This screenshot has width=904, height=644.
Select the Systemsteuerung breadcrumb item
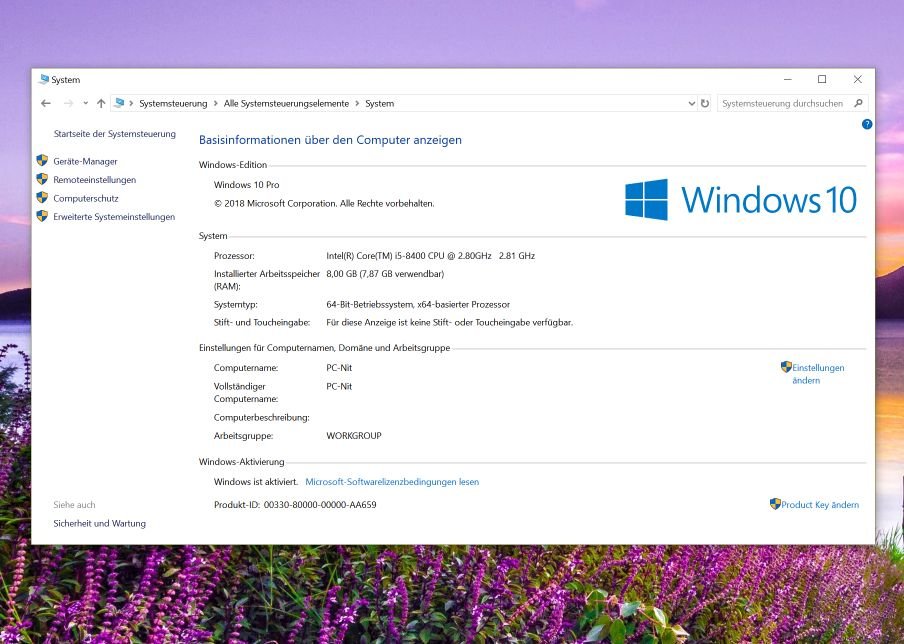tap(173, 103)
